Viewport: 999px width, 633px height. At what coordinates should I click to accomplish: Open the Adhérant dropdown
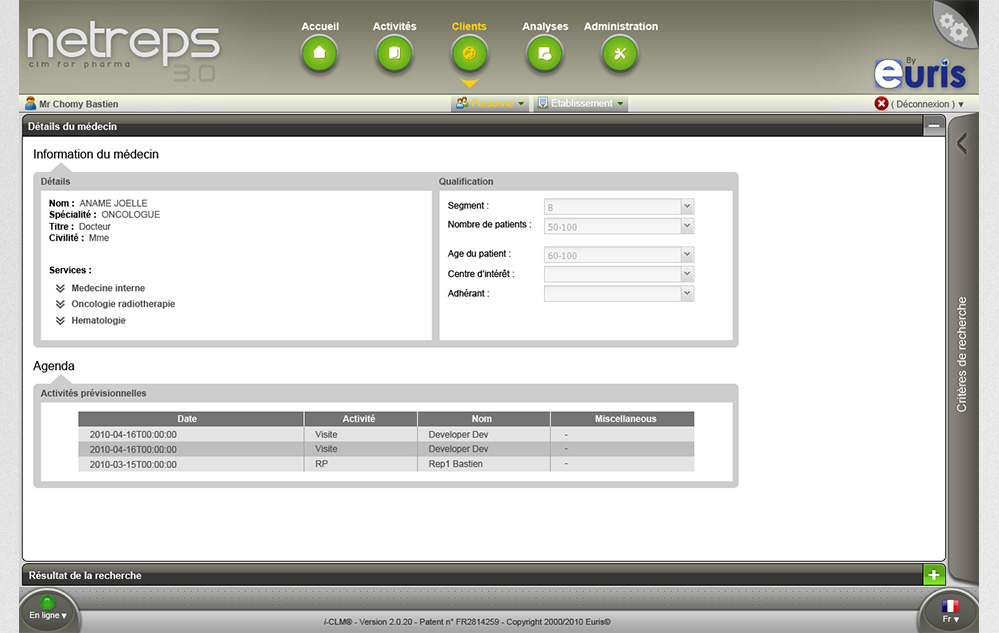click(687, 294)
